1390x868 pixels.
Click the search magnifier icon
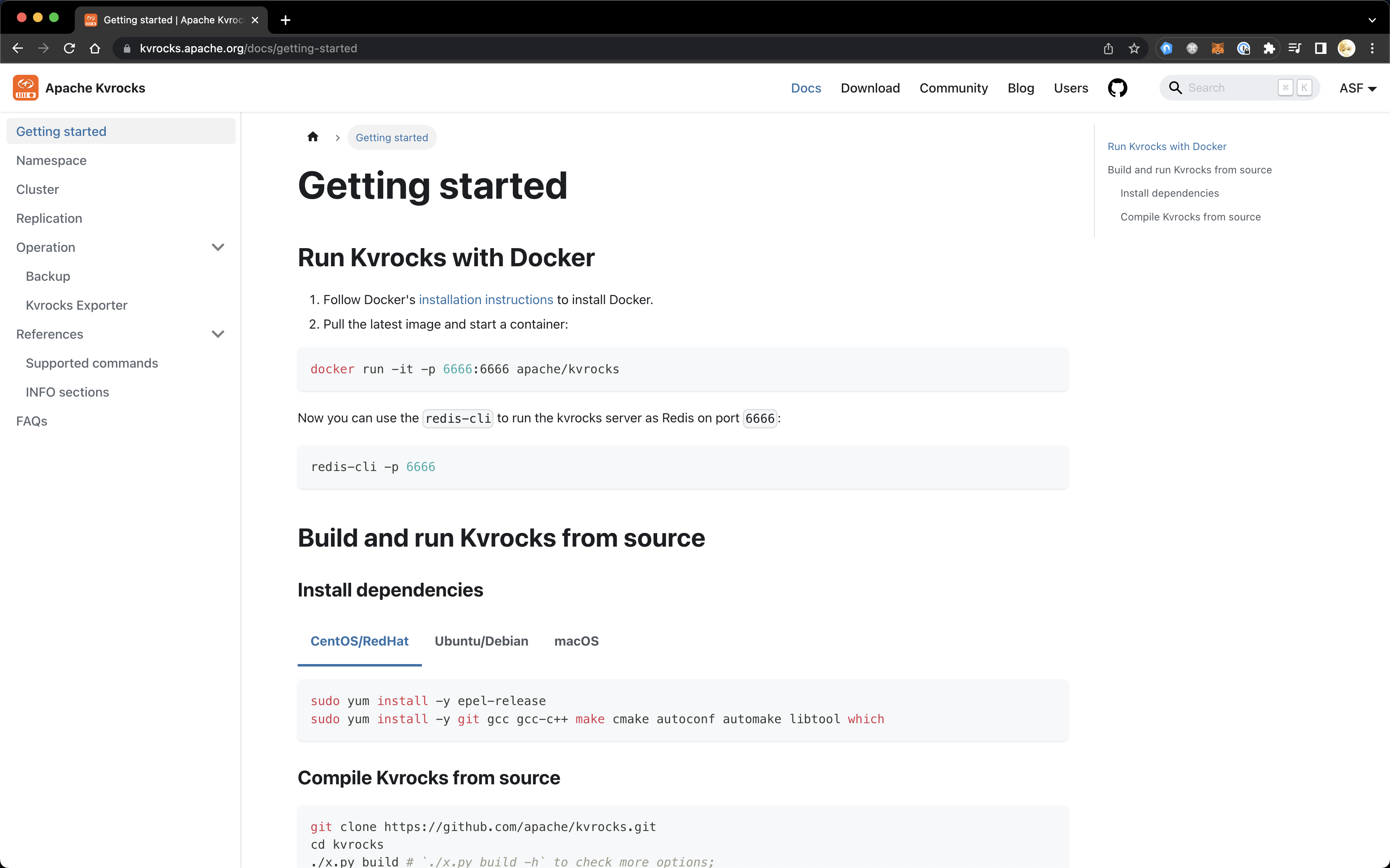[x=1175, y=88]
